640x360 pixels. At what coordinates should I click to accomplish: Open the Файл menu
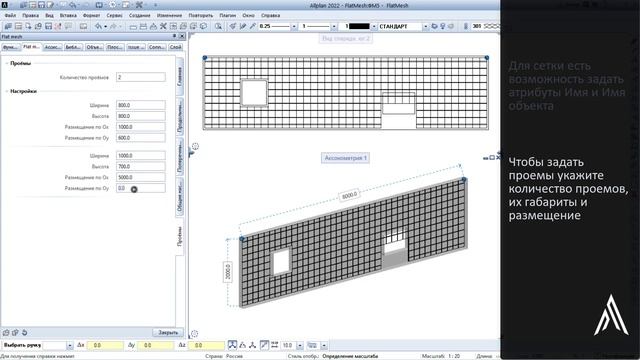coord(10,16)
